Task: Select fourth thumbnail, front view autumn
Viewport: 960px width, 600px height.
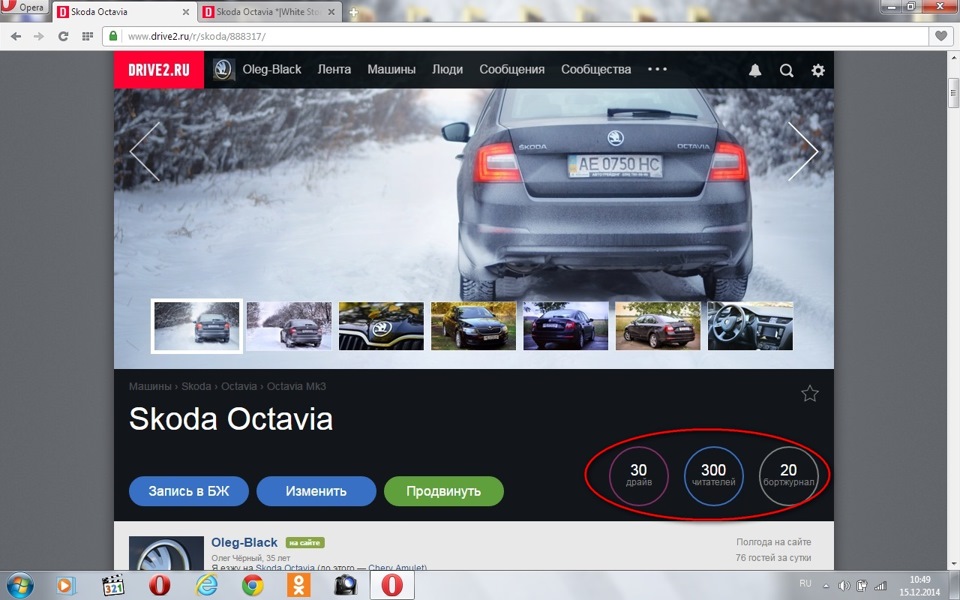Action: (473, 326)
